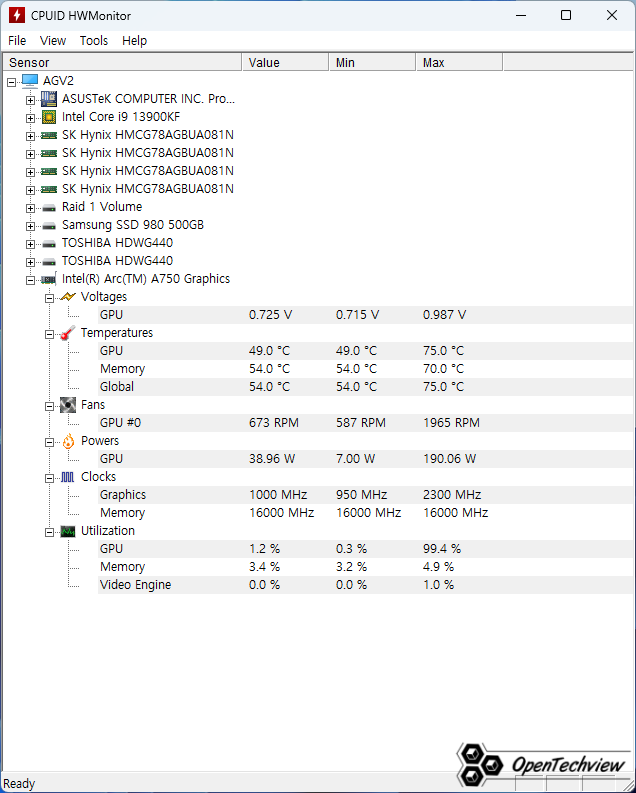The height and width of the screenshot is (793, 636).
Task: Click the ASUSTeK motherboard icon
Action: [x=49, y=99]
